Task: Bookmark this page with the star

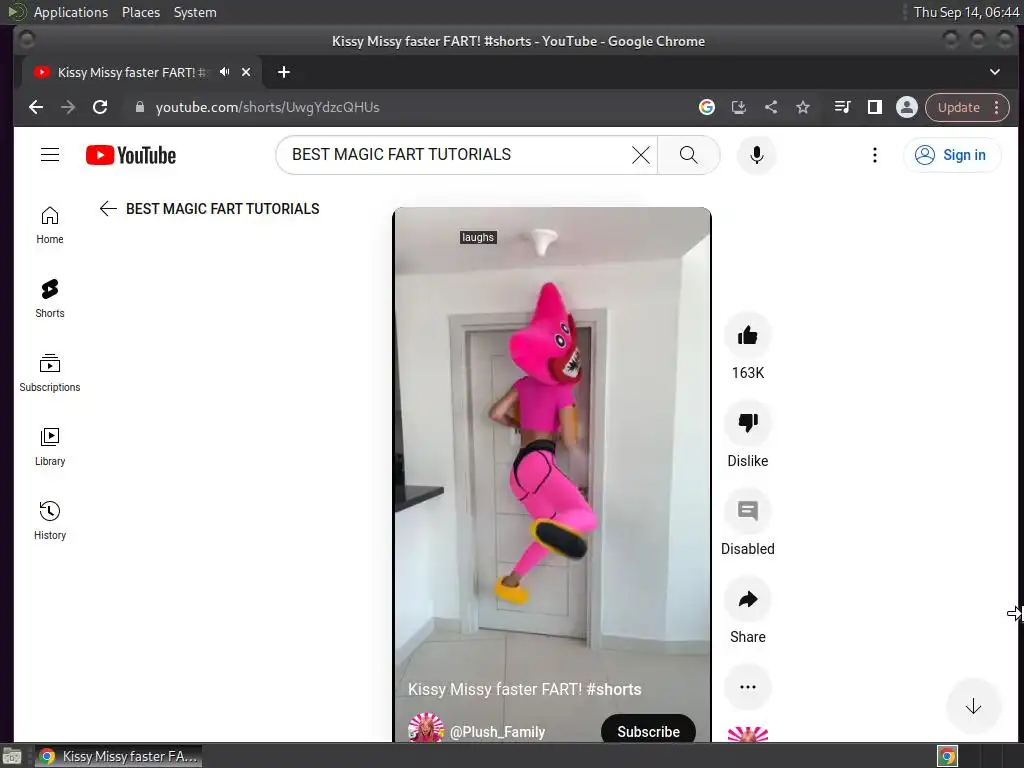Action: (x=803, y=107)
